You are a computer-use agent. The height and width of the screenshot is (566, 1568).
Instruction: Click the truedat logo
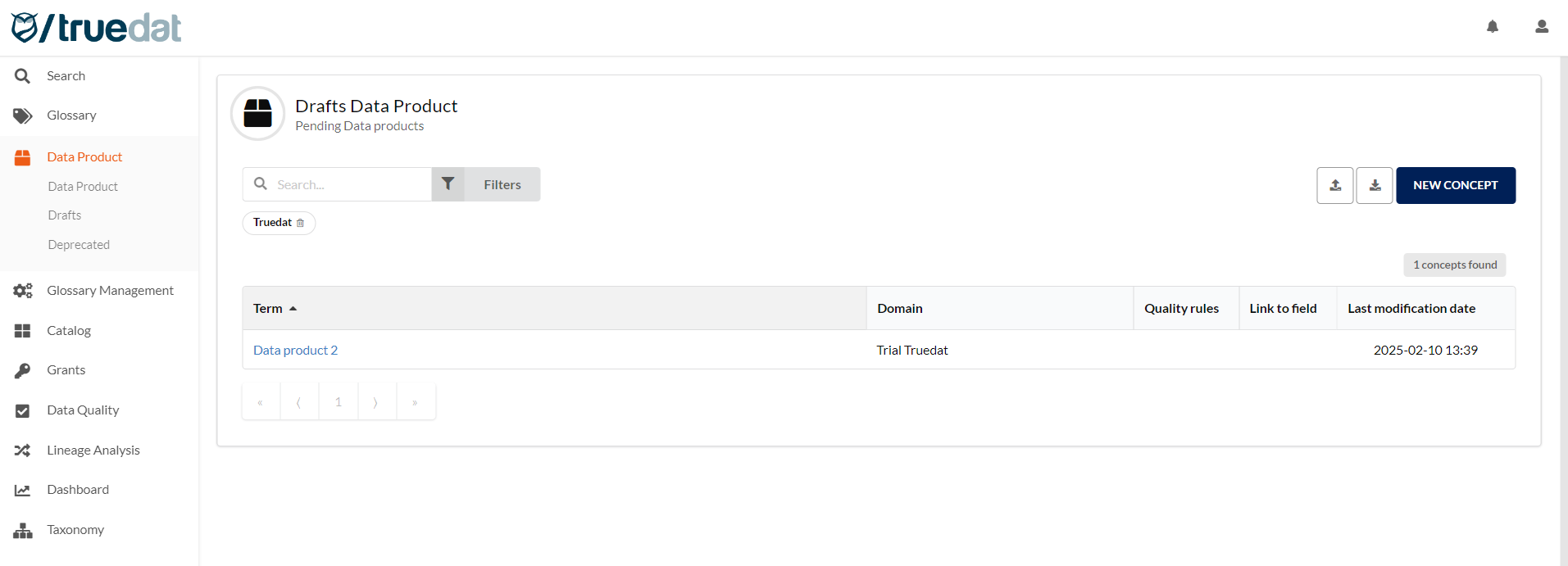point(96,28)
